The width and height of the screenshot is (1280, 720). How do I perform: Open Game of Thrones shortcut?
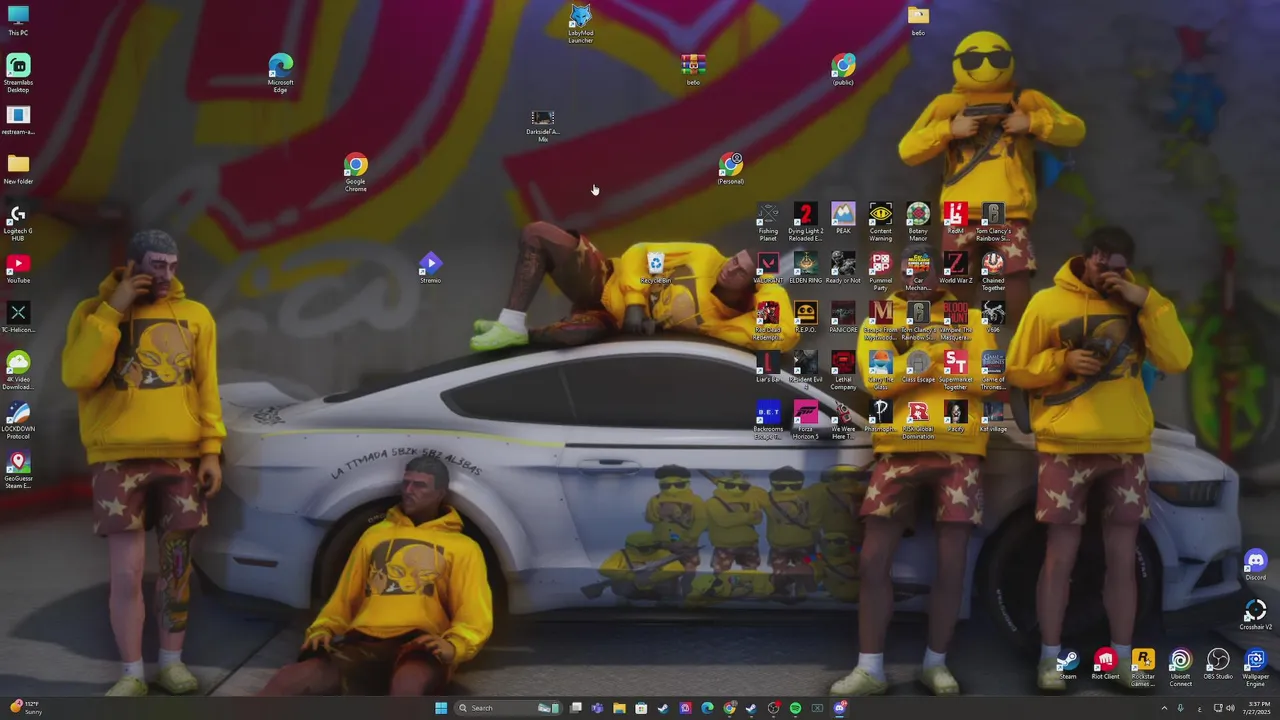click(993, 370)
